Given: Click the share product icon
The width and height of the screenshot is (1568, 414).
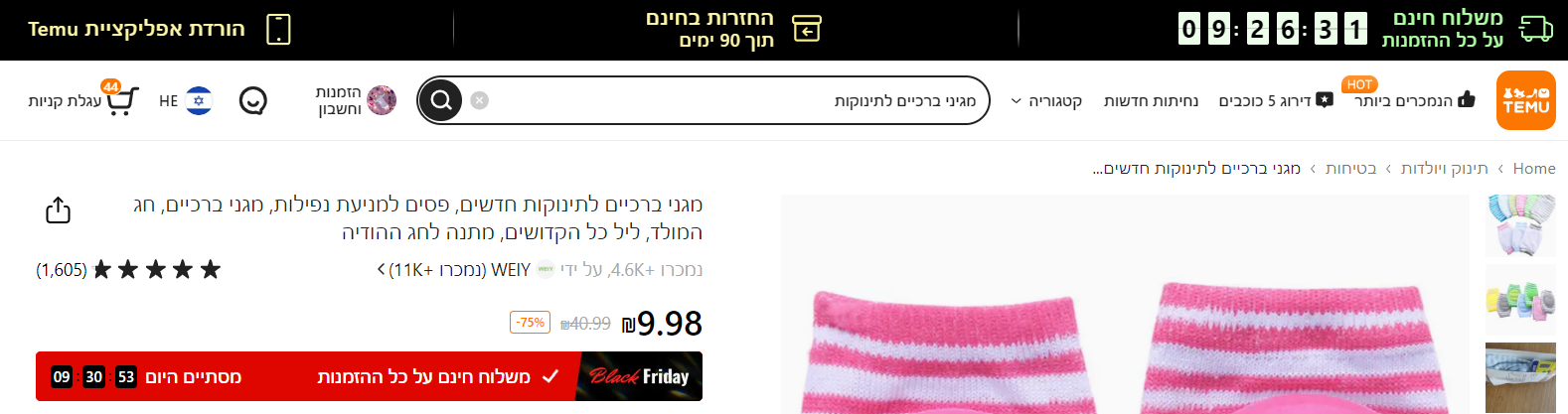Looking at the screenshot, I should [58, 210].
